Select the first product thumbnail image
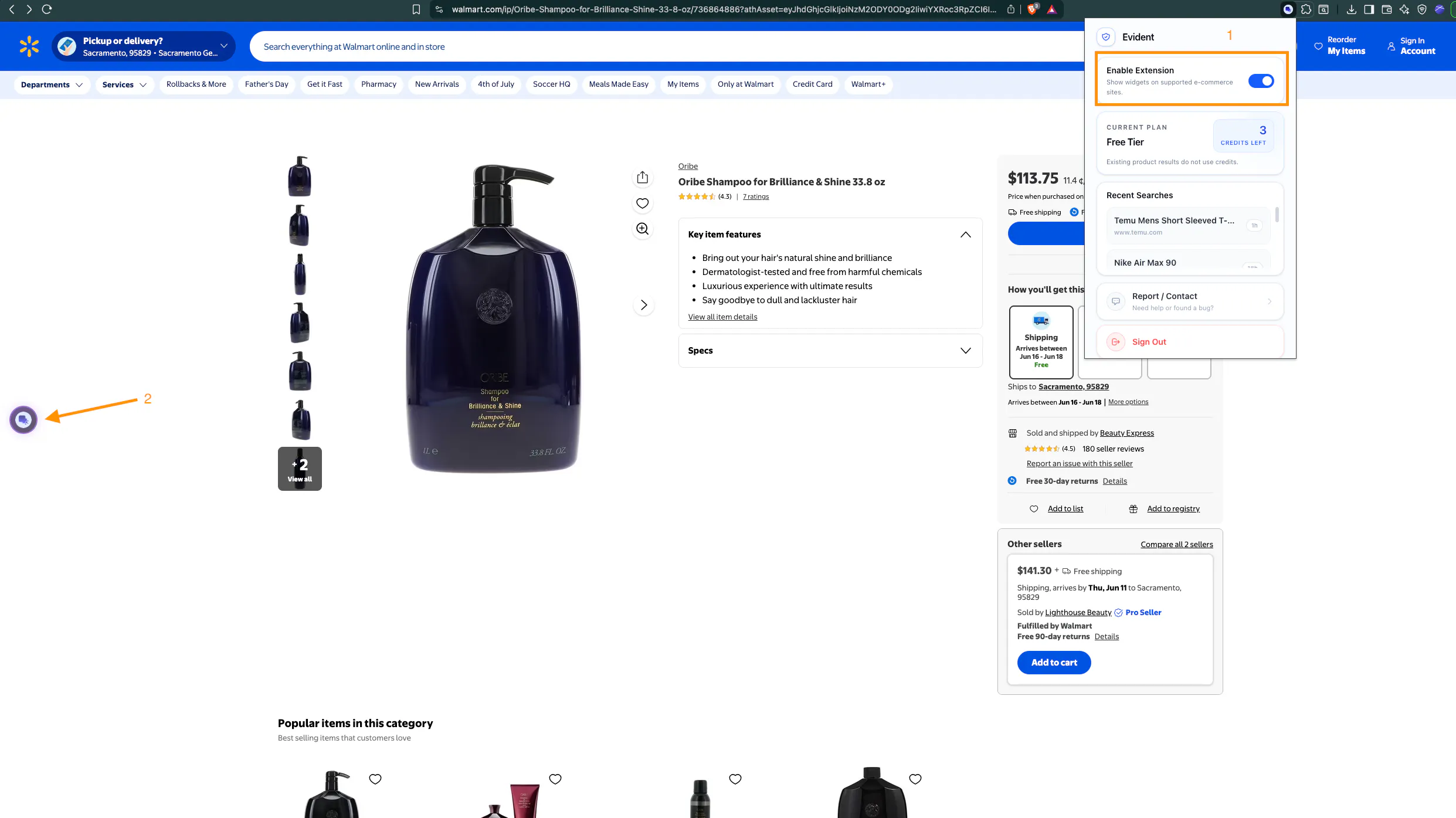 click(x=300, y=176)
